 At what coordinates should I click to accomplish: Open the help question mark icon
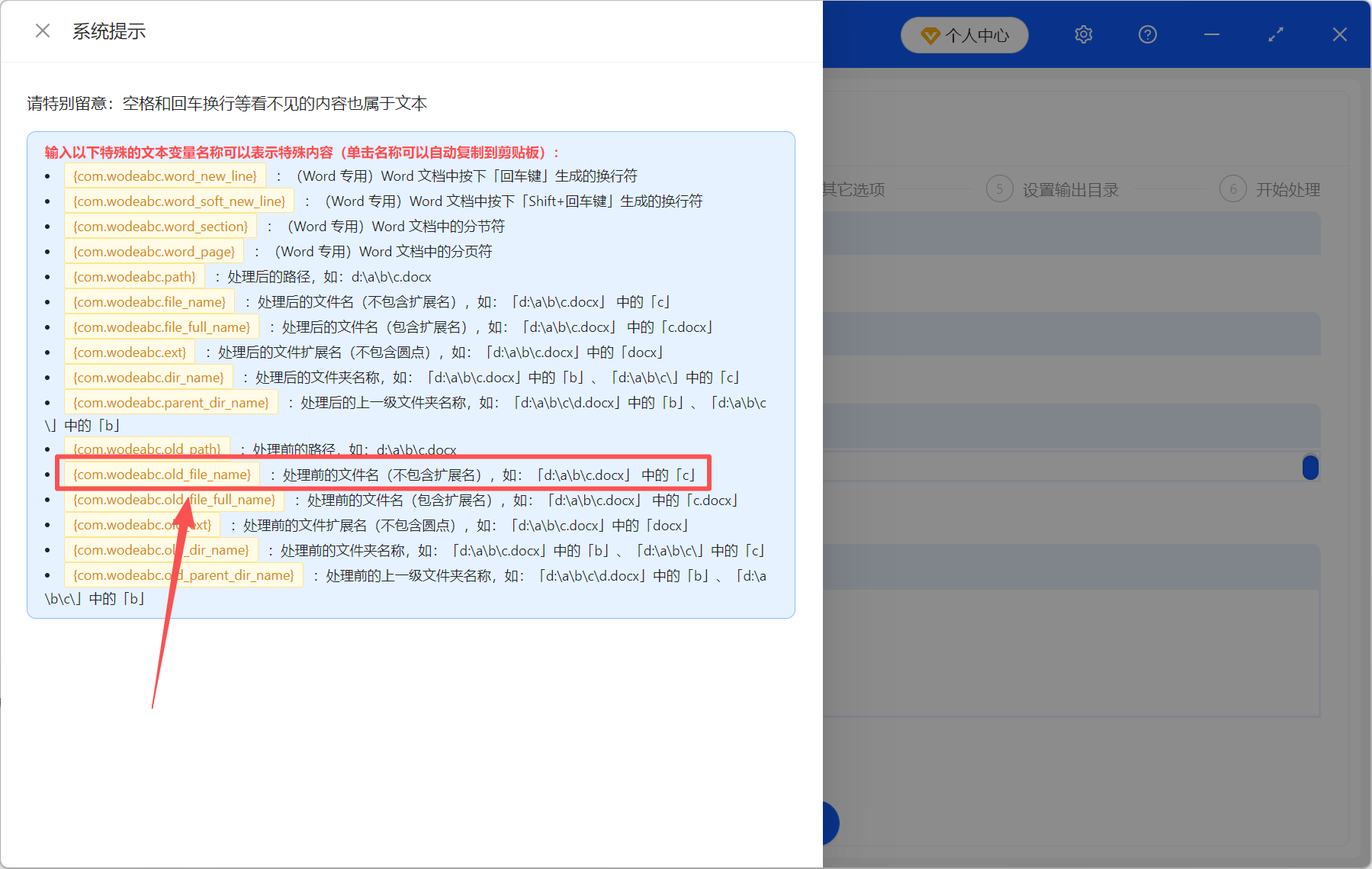[1147, 34]
